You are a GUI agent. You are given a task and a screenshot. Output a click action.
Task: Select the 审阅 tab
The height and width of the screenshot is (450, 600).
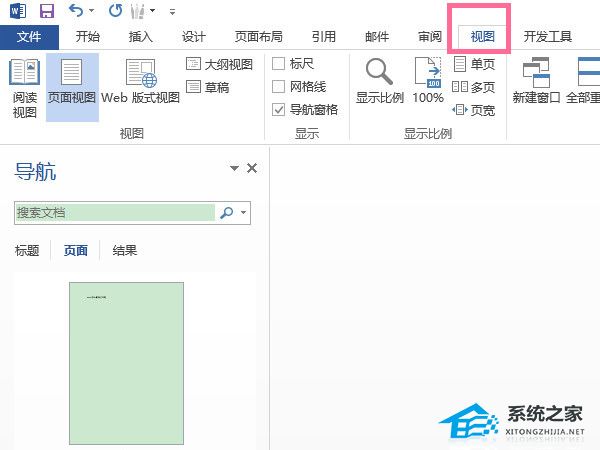tap(430, 37)
